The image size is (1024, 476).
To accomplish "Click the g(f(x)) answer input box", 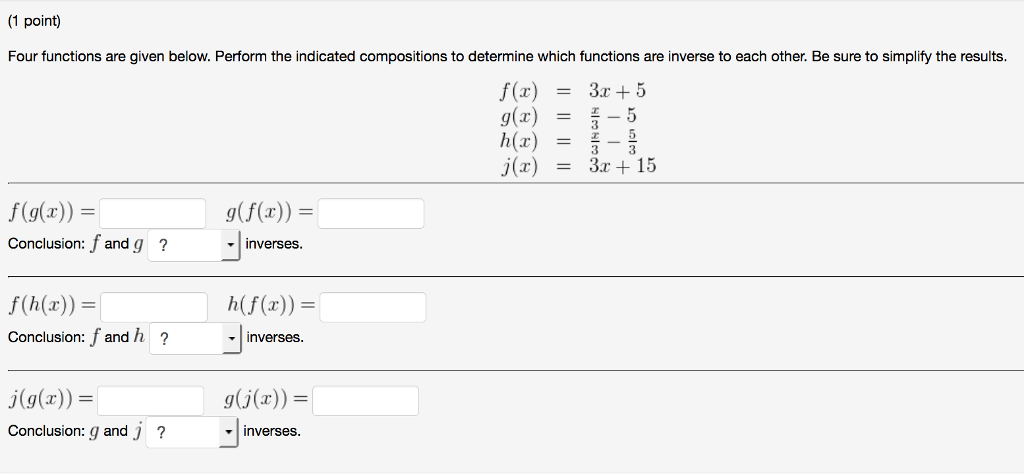I will 371,214.
